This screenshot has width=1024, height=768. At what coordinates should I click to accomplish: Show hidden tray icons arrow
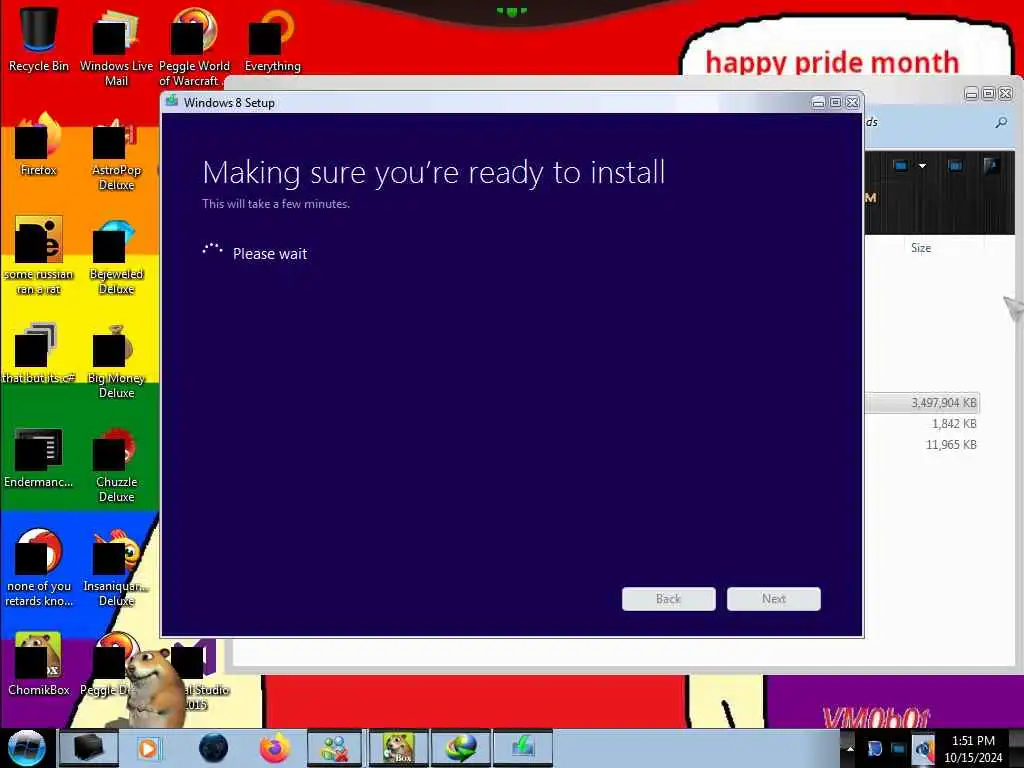coord(850,748)
